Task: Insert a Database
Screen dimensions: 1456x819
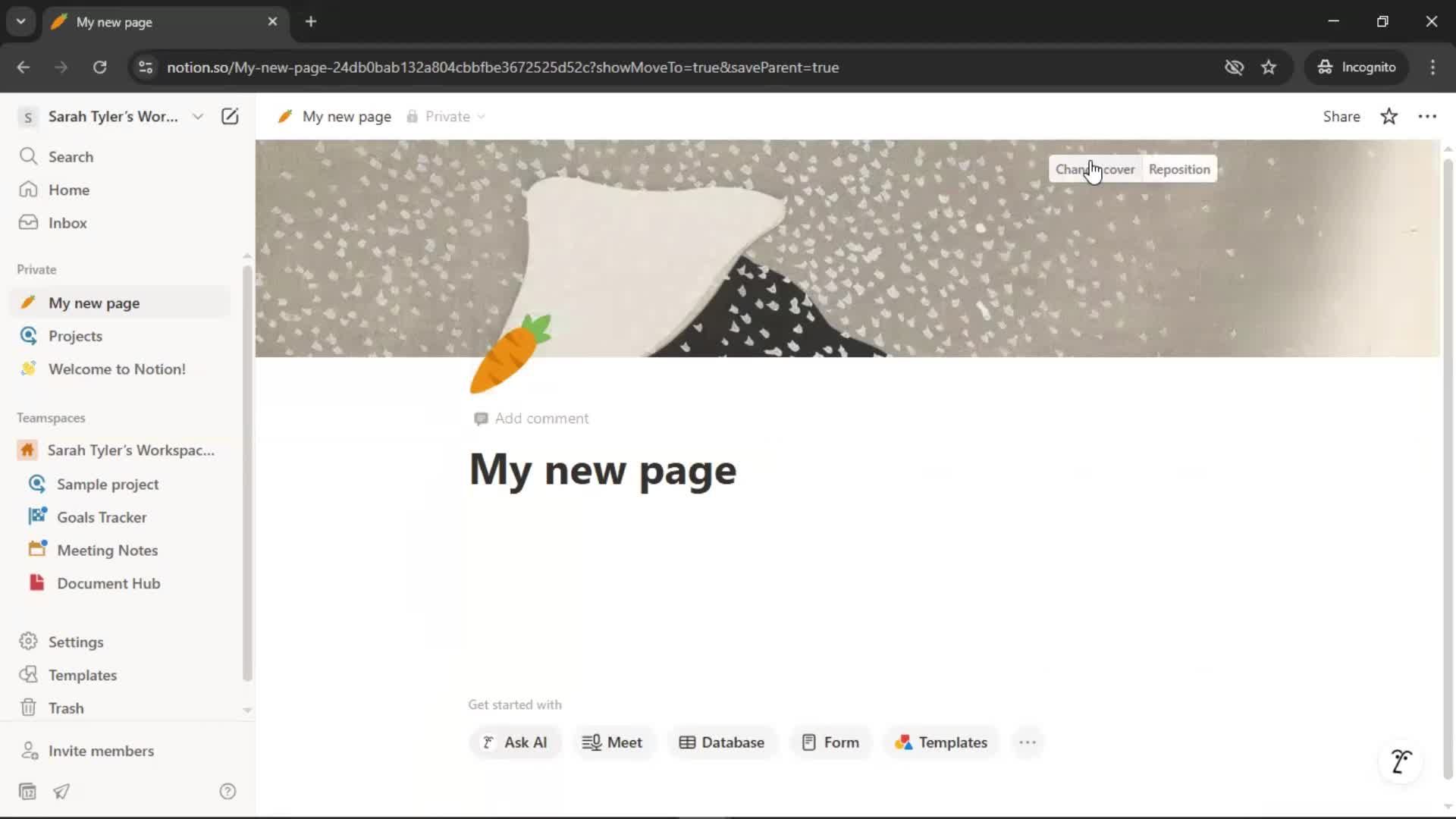Action: [722, 742]
